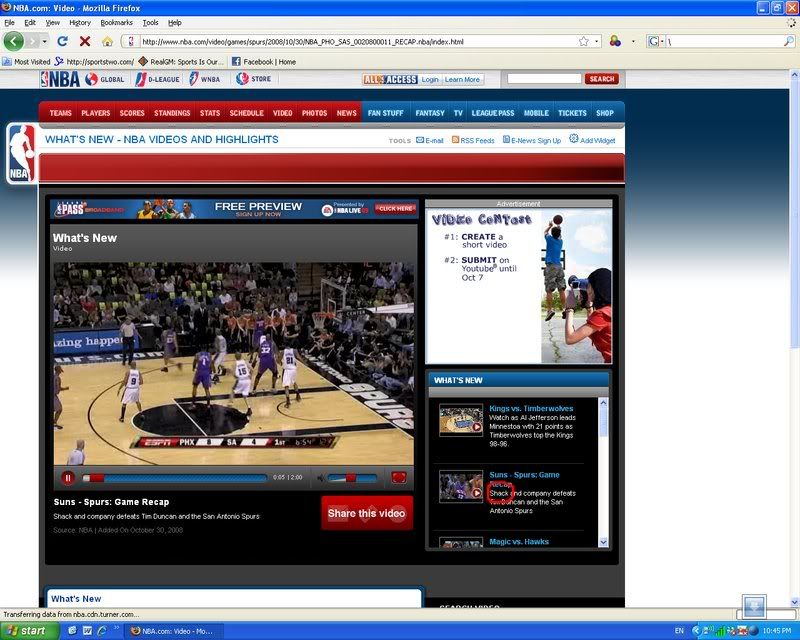The image size is (800, 640).
Task: Open the NBA Global globe link
Action: (105, 79)
